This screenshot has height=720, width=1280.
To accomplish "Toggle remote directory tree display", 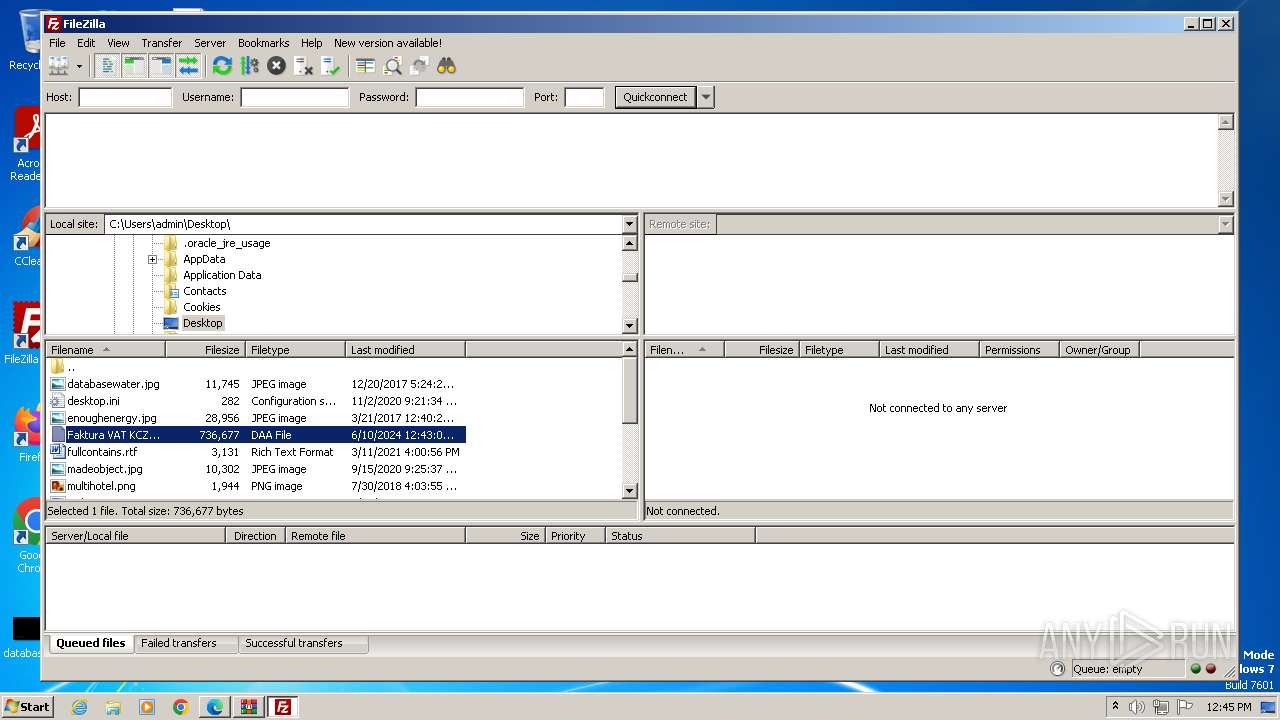I will click(161, 66).
